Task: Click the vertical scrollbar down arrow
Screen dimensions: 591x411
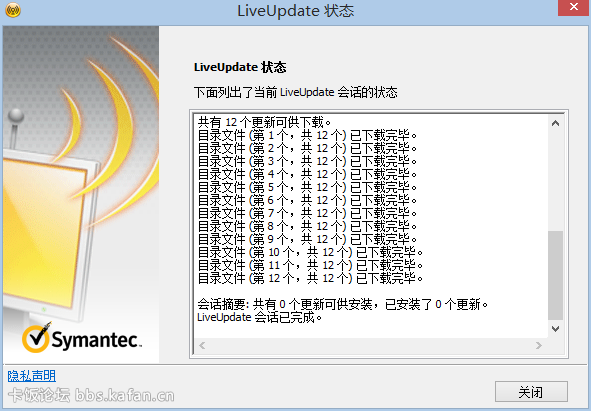Action: pos(555,329)
